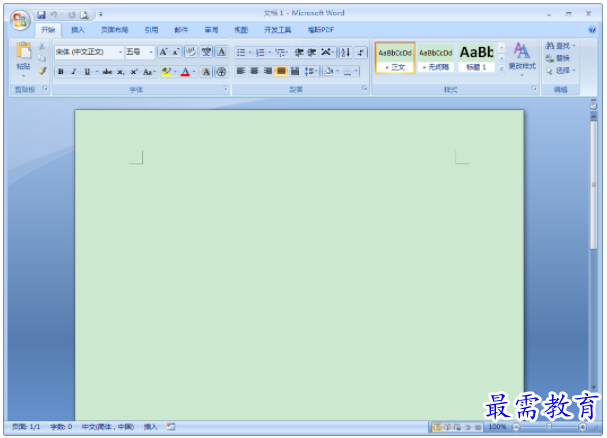Copy selection with the copy icon
This screenshot has height=438, width=607.
click(x=42, y=58)
